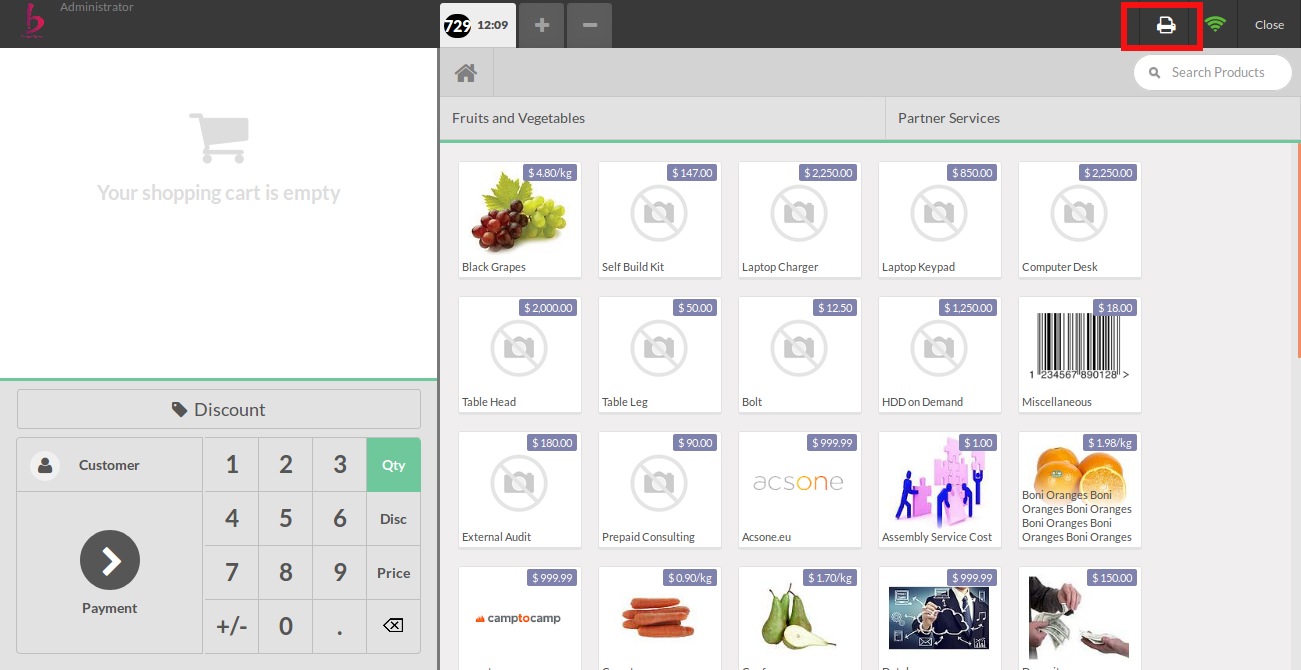Open Payment with the arrow circle button
This screenshot has height=670, width=1301.
coord(110,560)
